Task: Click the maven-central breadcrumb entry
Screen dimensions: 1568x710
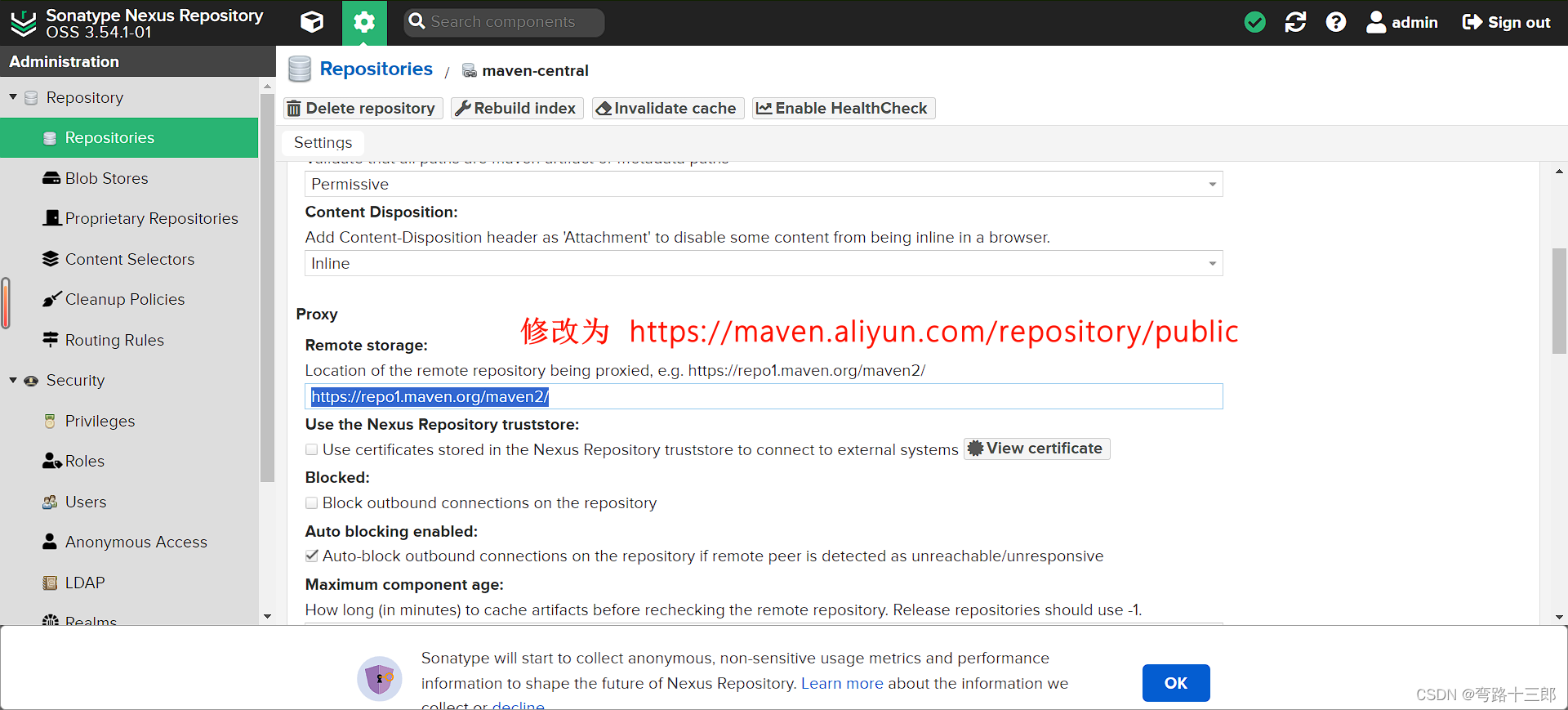Action: [535, 71]
